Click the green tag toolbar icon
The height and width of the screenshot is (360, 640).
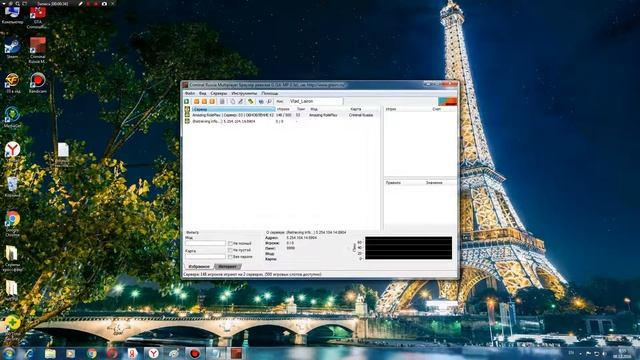point(251,101)
